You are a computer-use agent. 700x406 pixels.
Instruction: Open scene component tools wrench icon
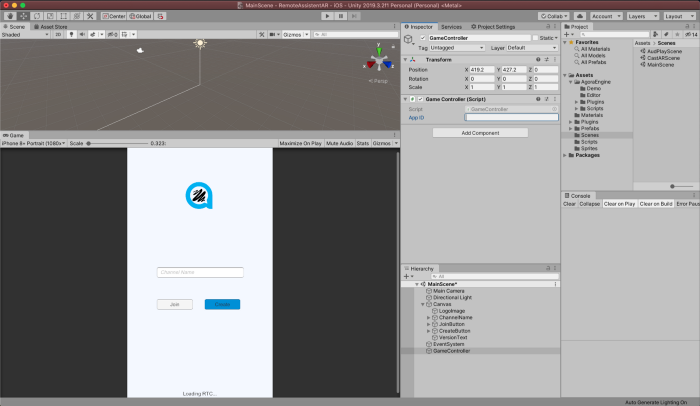coord(262,34)
